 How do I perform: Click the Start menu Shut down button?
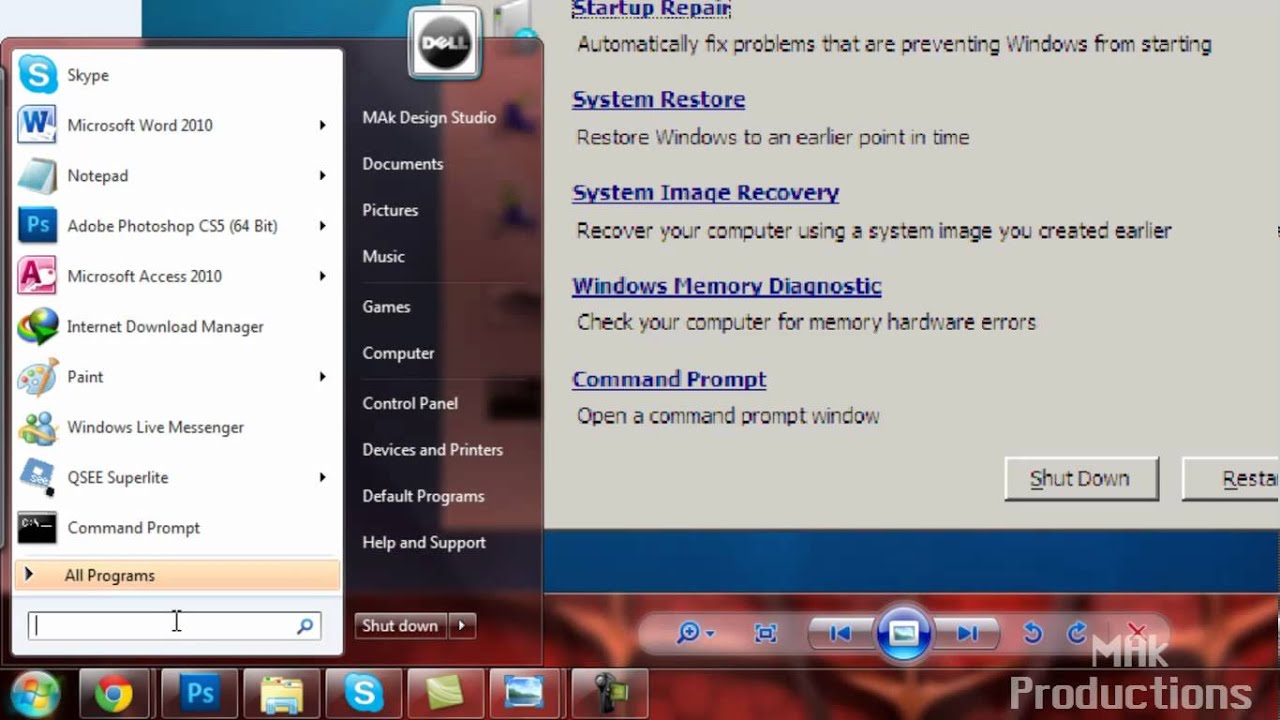pos(401,626)
